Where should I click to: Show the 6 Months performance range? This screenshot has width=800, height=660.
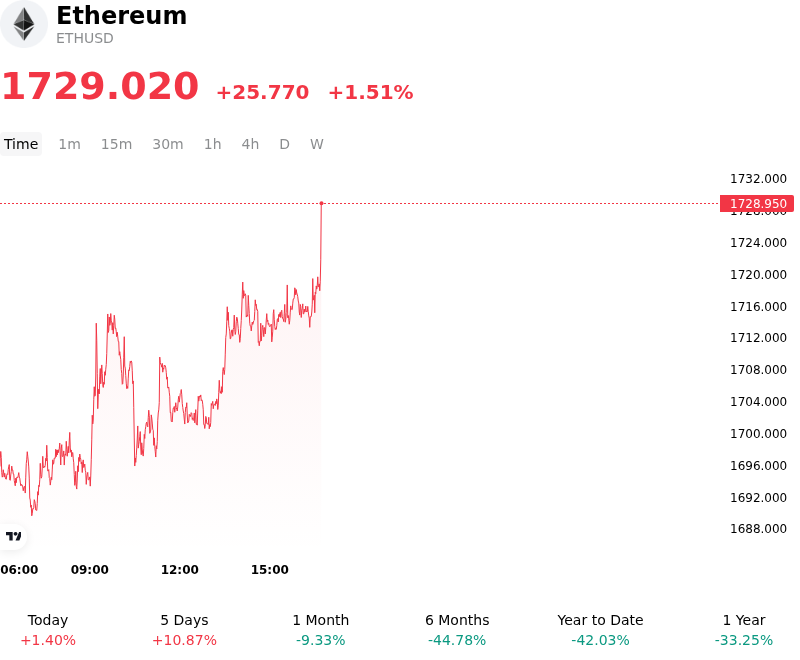click(457, 630)
